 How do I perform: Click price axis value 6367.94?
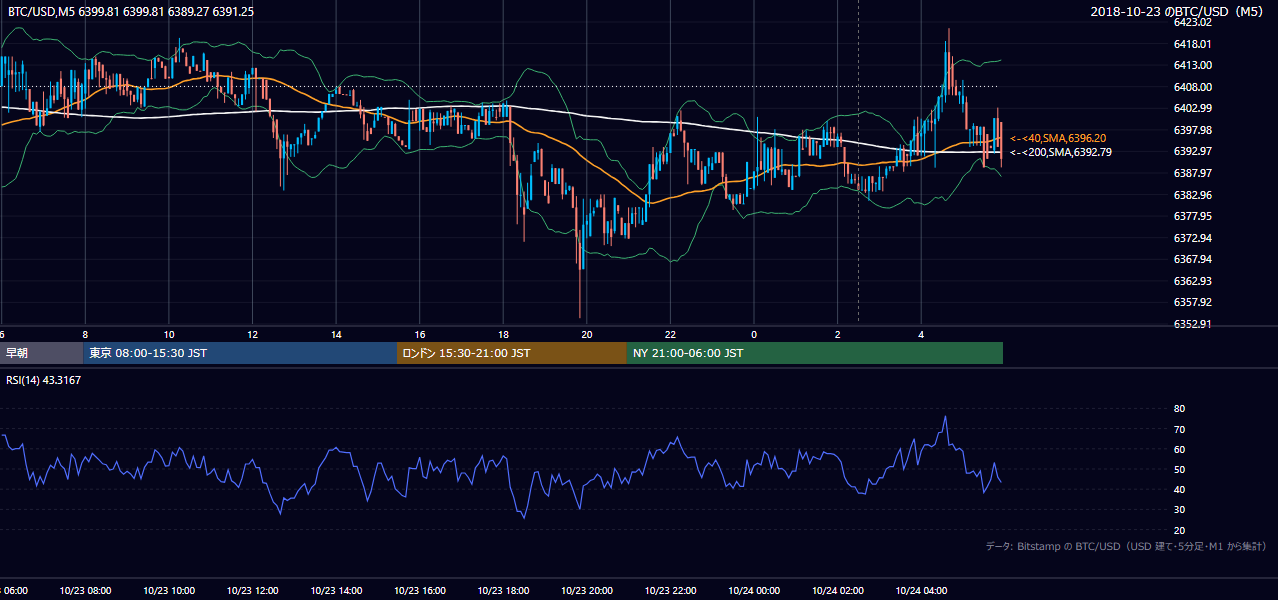(x=1193, y=259)
